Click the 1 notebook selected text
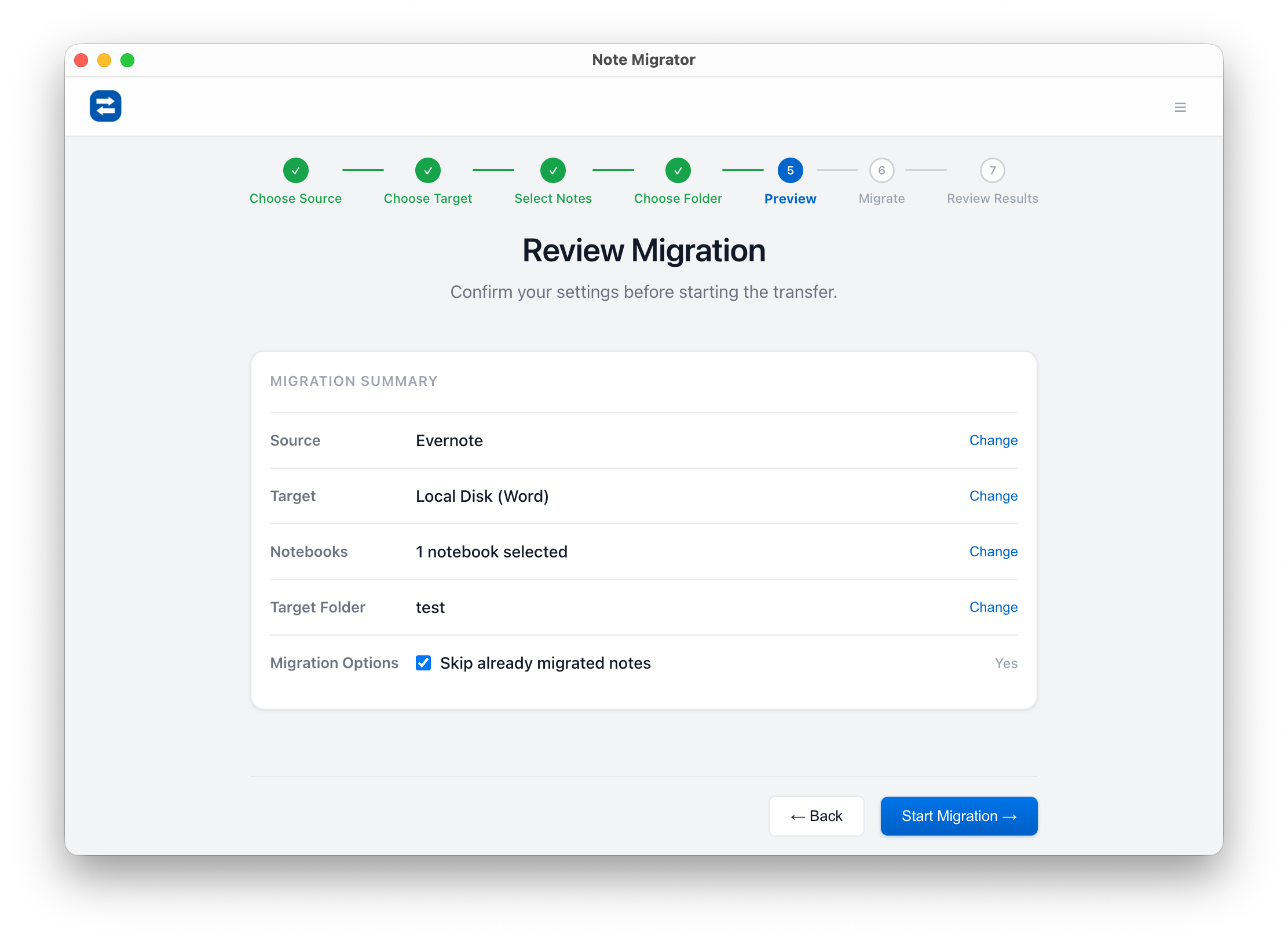Screen dimensions: 1288x941 492,552
